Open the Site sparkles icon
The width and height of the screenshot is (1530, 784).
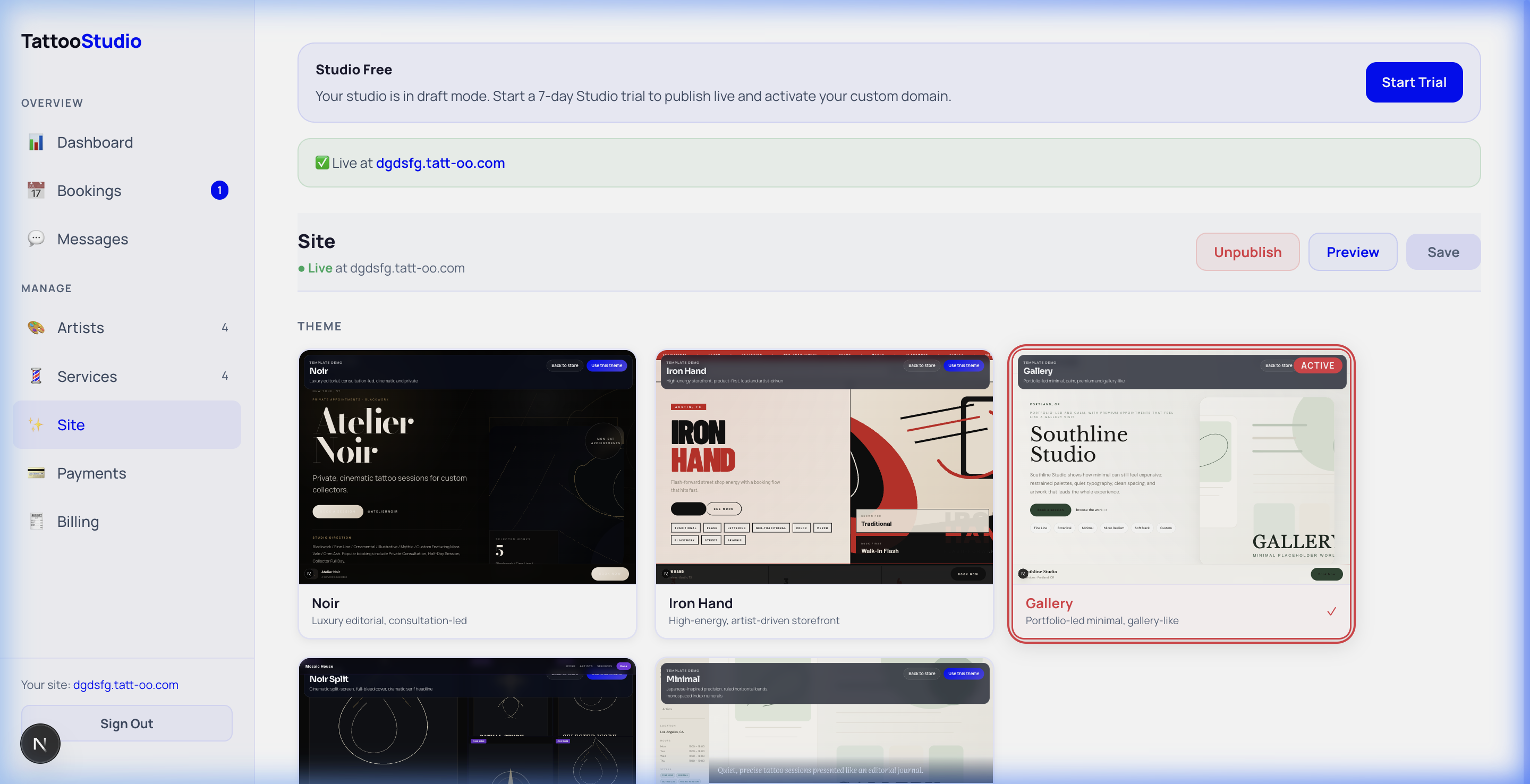36,425
